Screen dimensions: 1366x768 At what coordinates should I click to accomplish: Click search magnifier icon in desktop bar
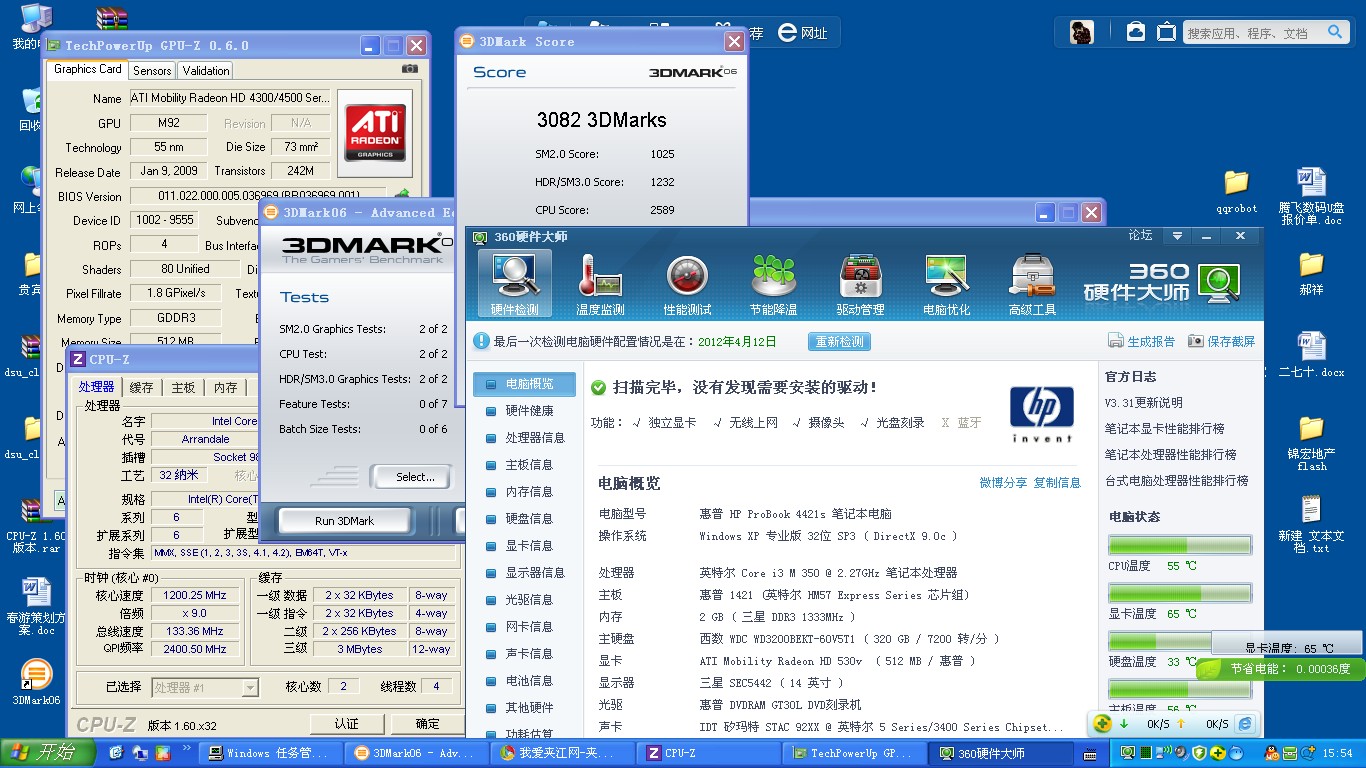tap(1335, 32)
